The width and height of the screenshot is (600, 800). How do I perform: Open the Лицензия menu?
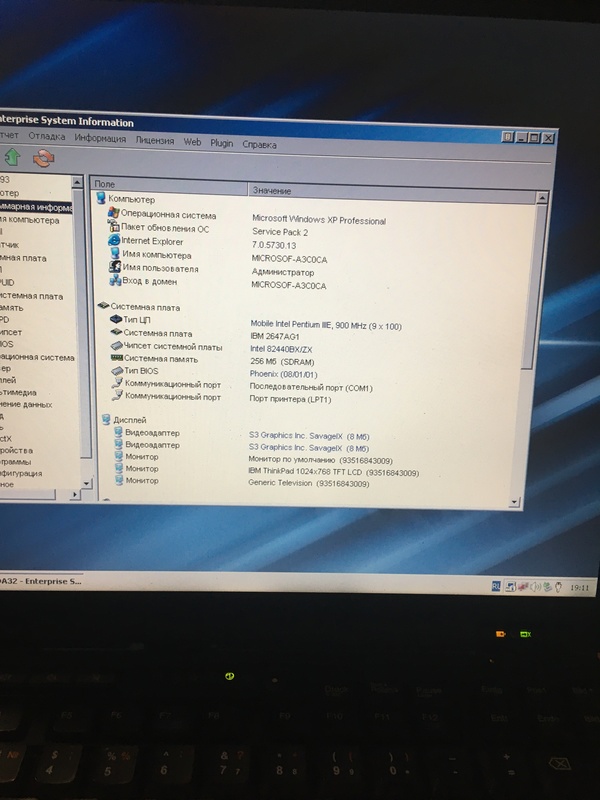pos(155,140)
